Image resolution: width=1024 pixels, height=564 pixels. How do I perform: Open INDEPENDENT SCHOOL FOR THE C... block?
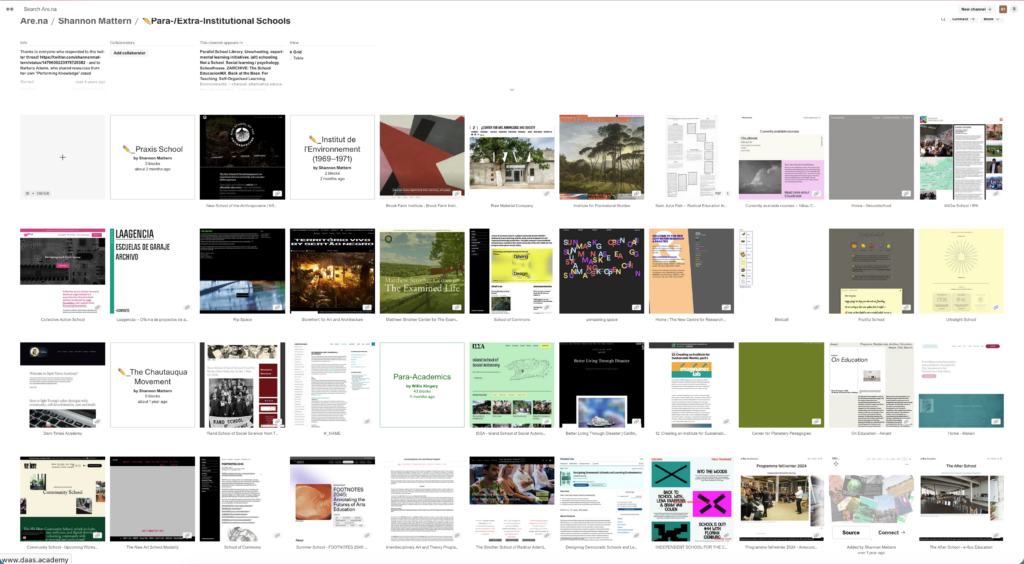[x=692, y=499]
